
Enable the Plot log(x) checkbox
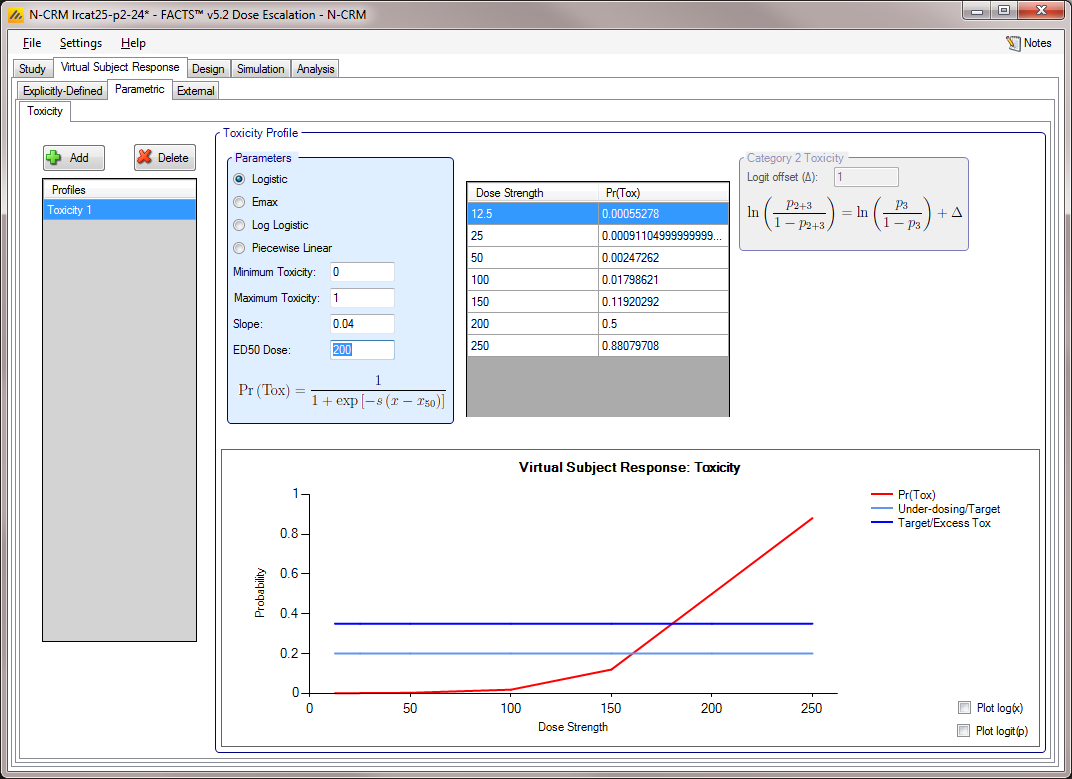point(964,708)
